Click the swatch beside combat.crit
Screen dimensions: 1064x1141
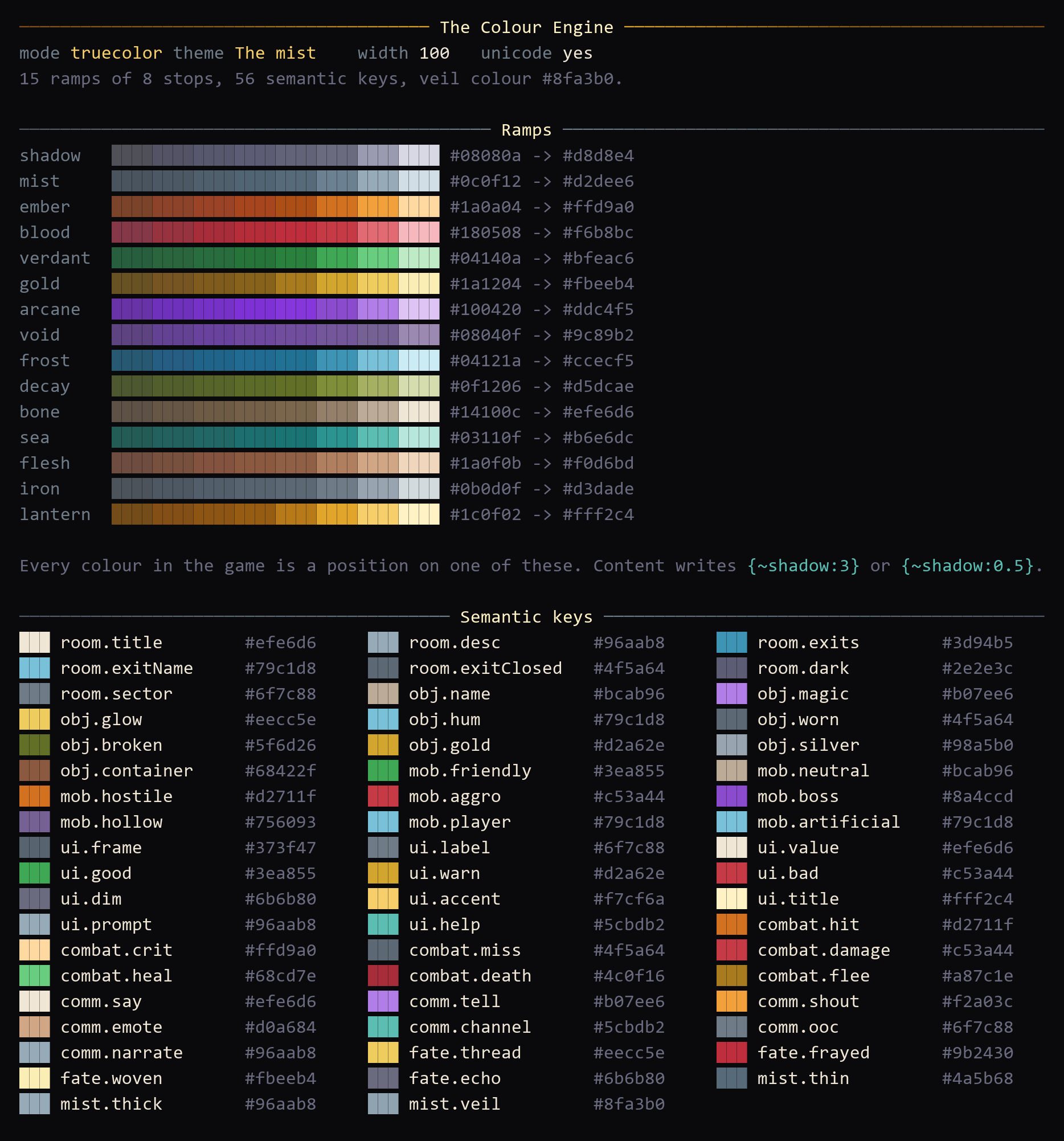pyautogui.click(x=34, y=950)
